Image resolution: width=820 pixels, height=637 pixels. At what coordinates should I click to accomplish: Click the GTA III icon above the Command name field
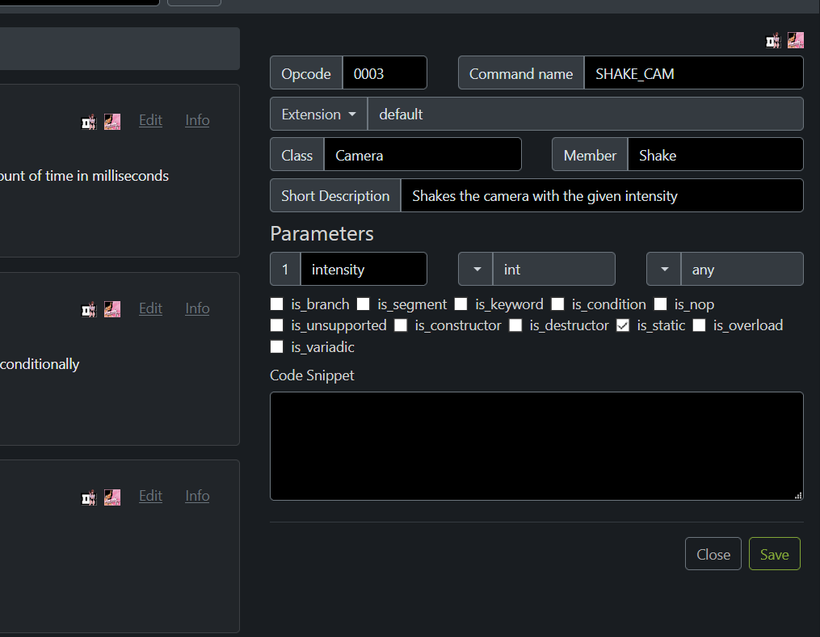click(x=773, y=40)
